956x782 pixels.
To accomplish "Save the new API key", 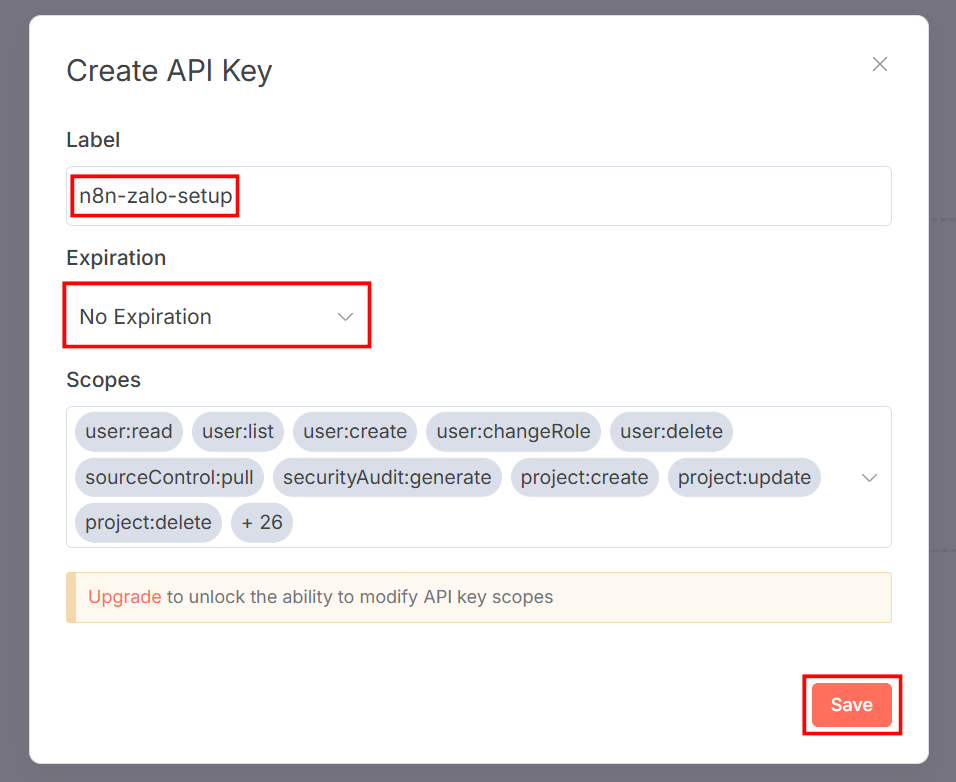I will coord(851,704).
